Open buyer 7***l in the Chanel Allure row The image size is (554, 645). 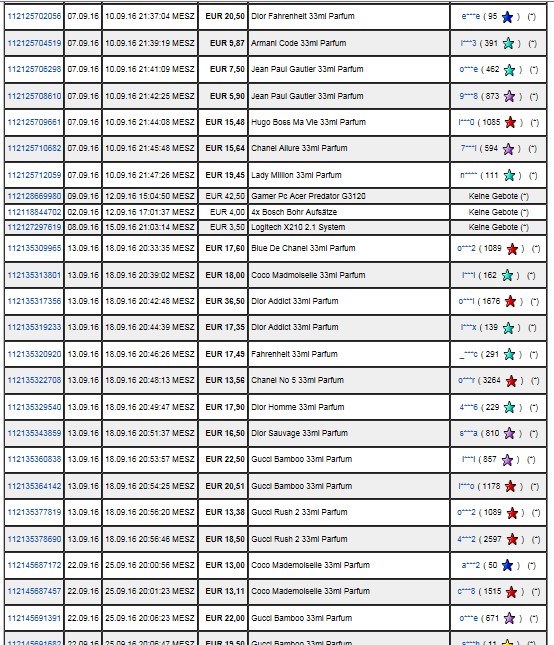click(x=468, y=148)
